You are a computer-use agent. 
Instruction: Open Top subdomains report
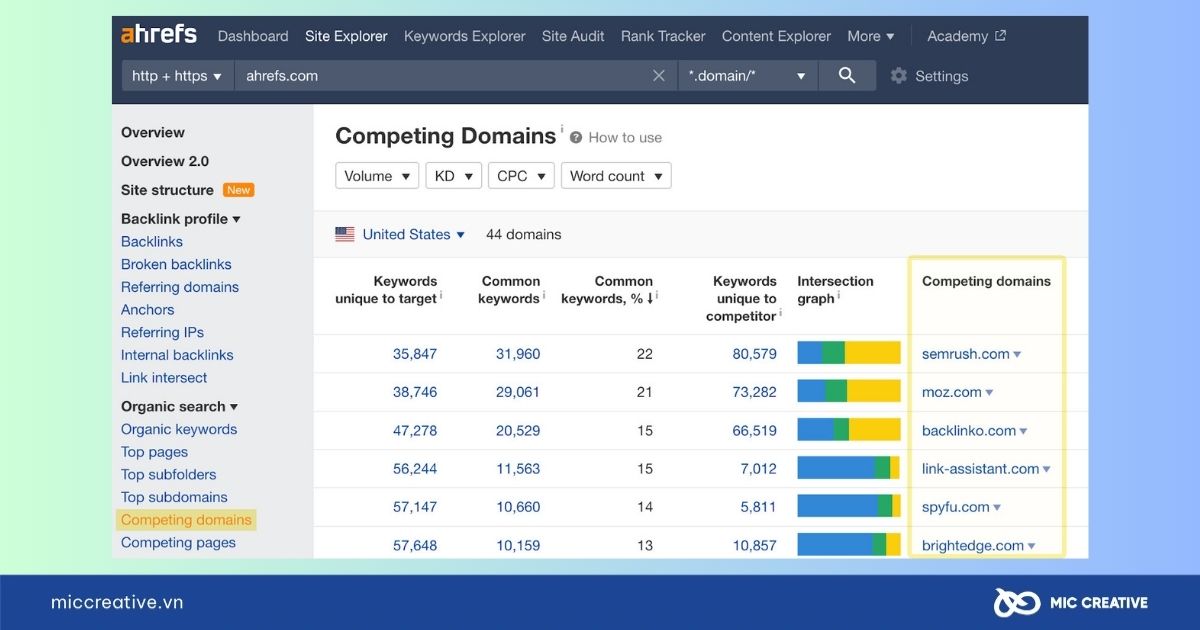(174, 498)
